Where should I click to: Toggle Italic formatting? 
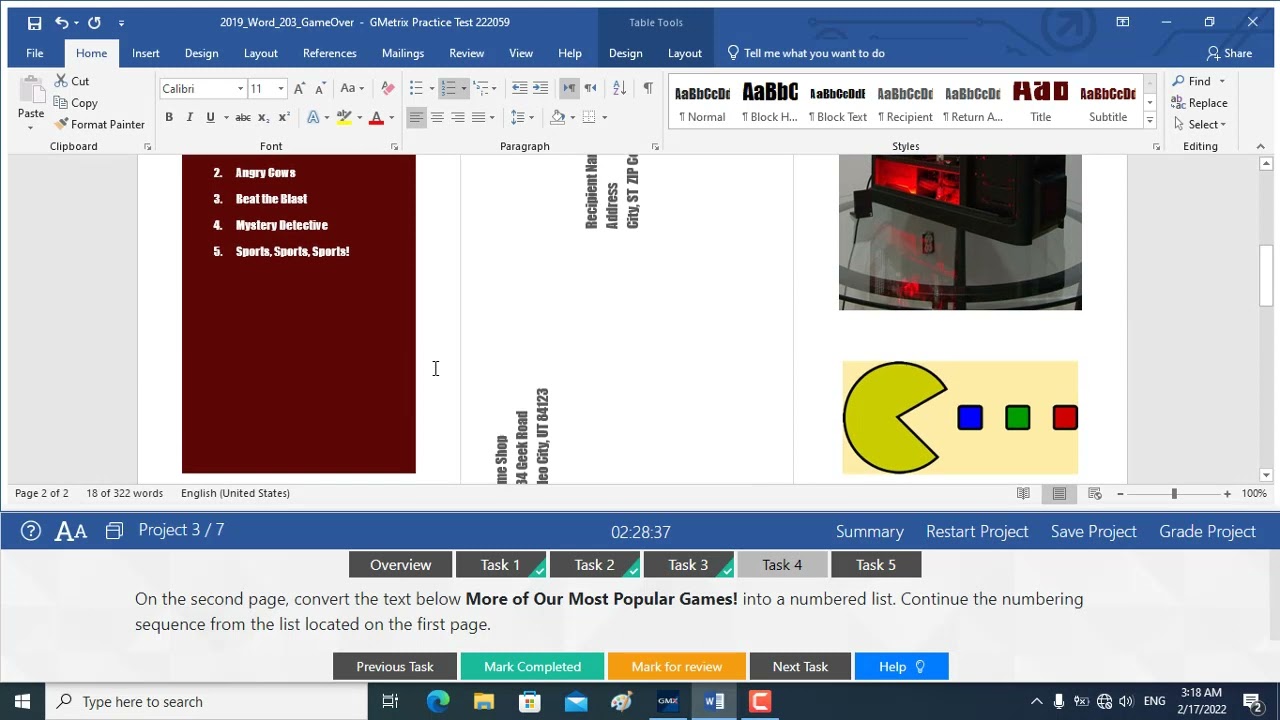(x=189, y=117)
